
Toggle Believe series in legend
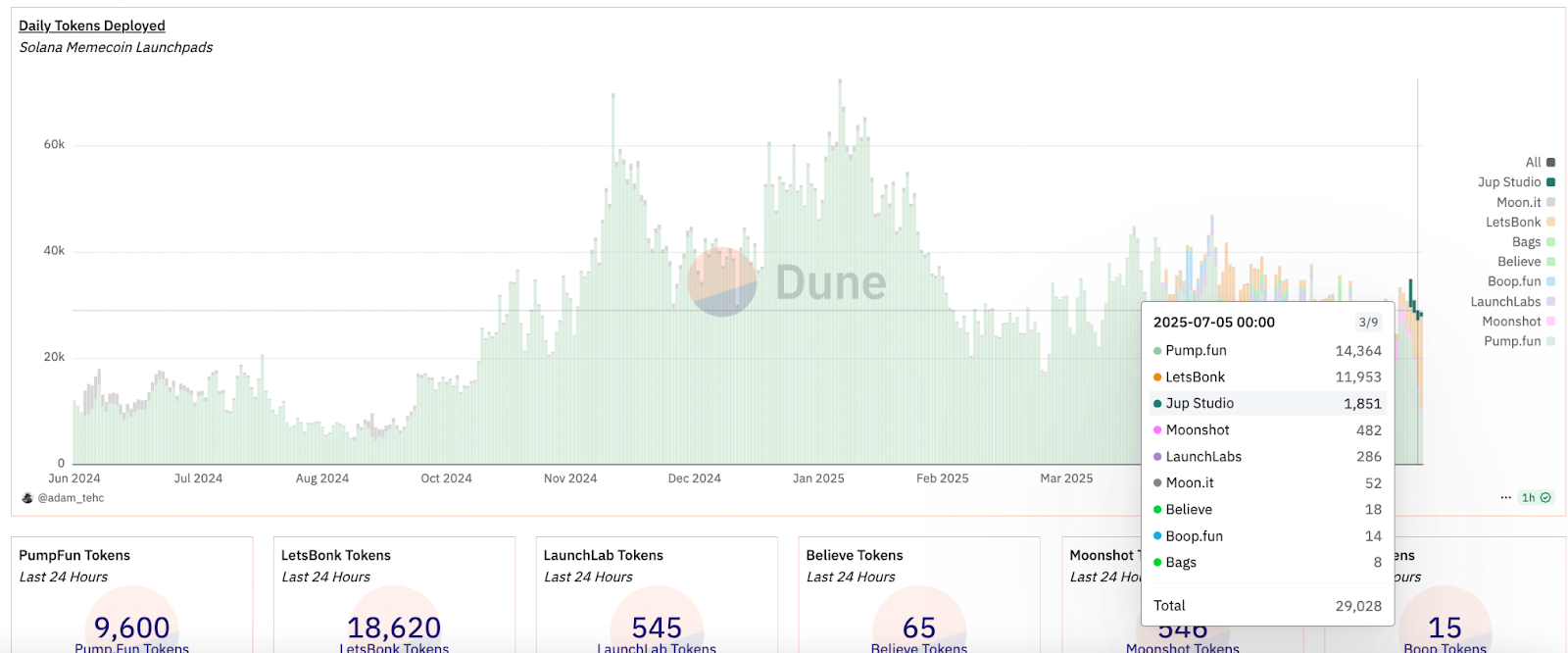click(x=1526, y=262)
